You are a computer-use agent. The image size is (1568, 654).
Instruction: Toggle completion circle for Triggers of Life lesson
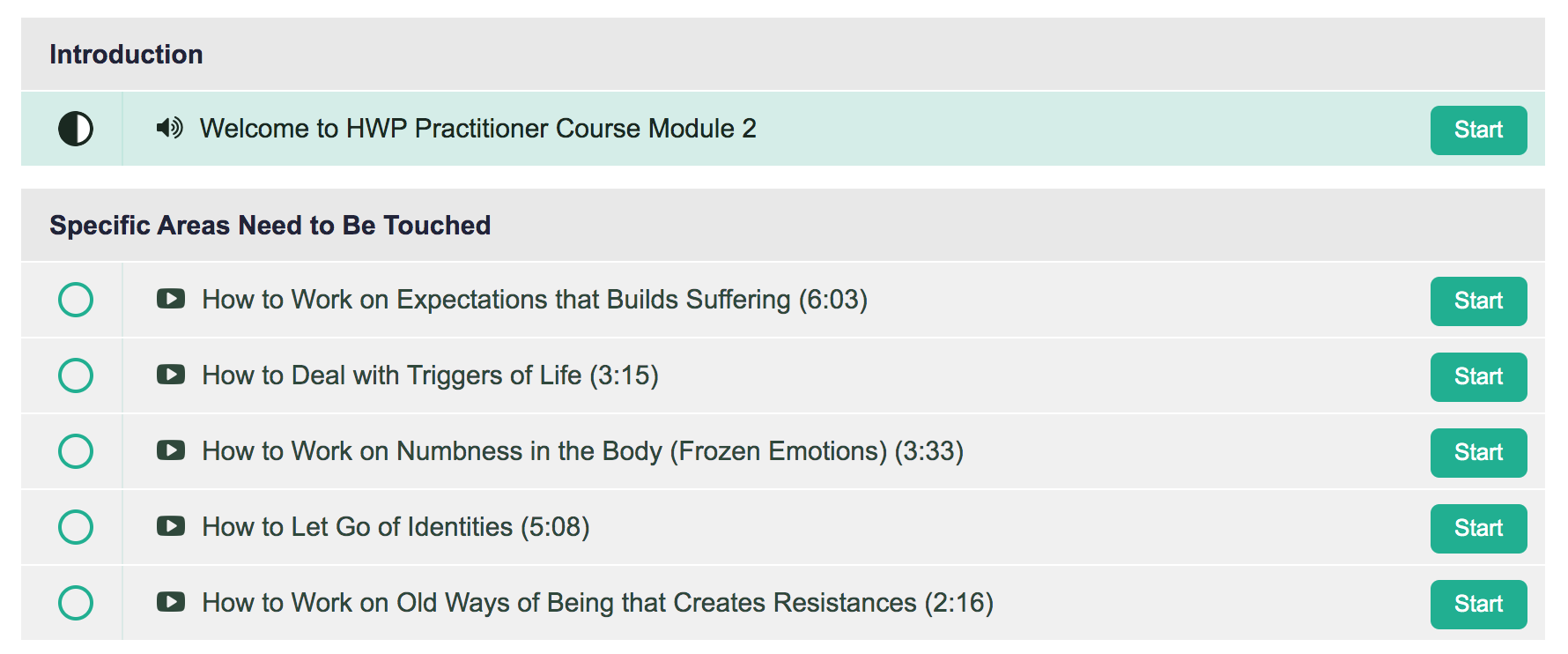click(x=76, y=375)
